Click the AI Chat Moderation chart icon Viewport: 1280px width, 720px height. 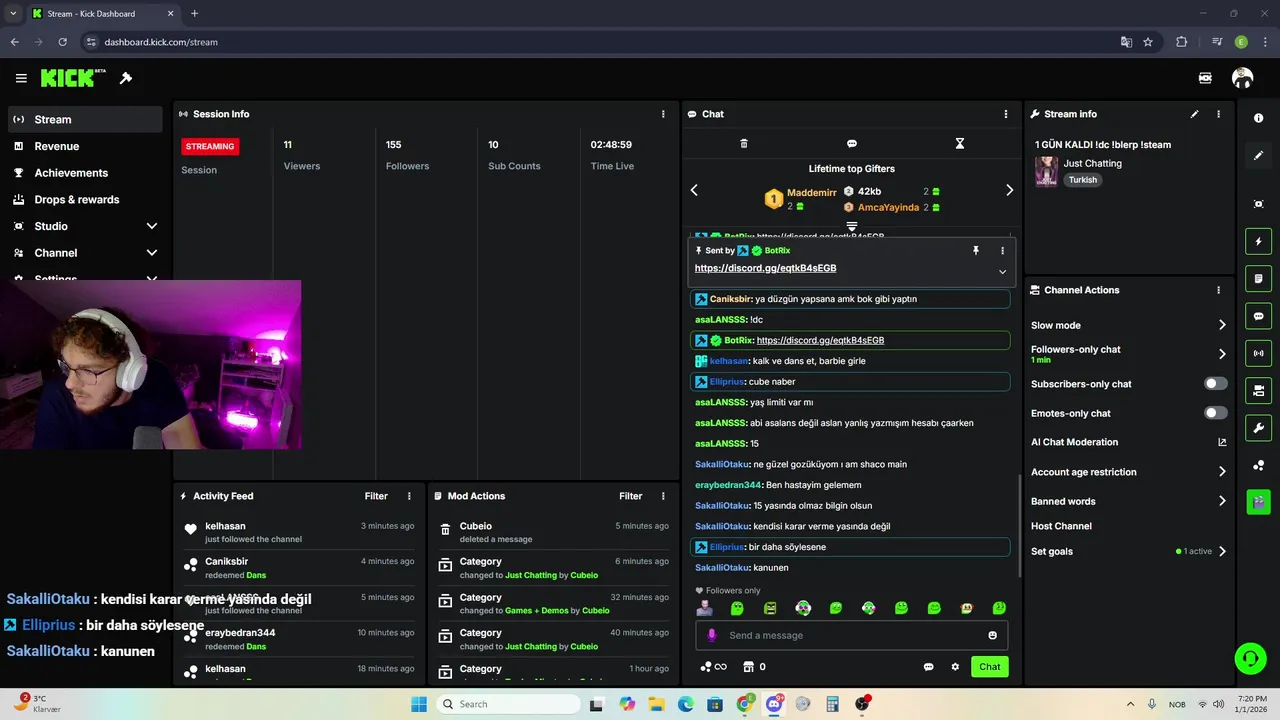[x=1222, y=442]
